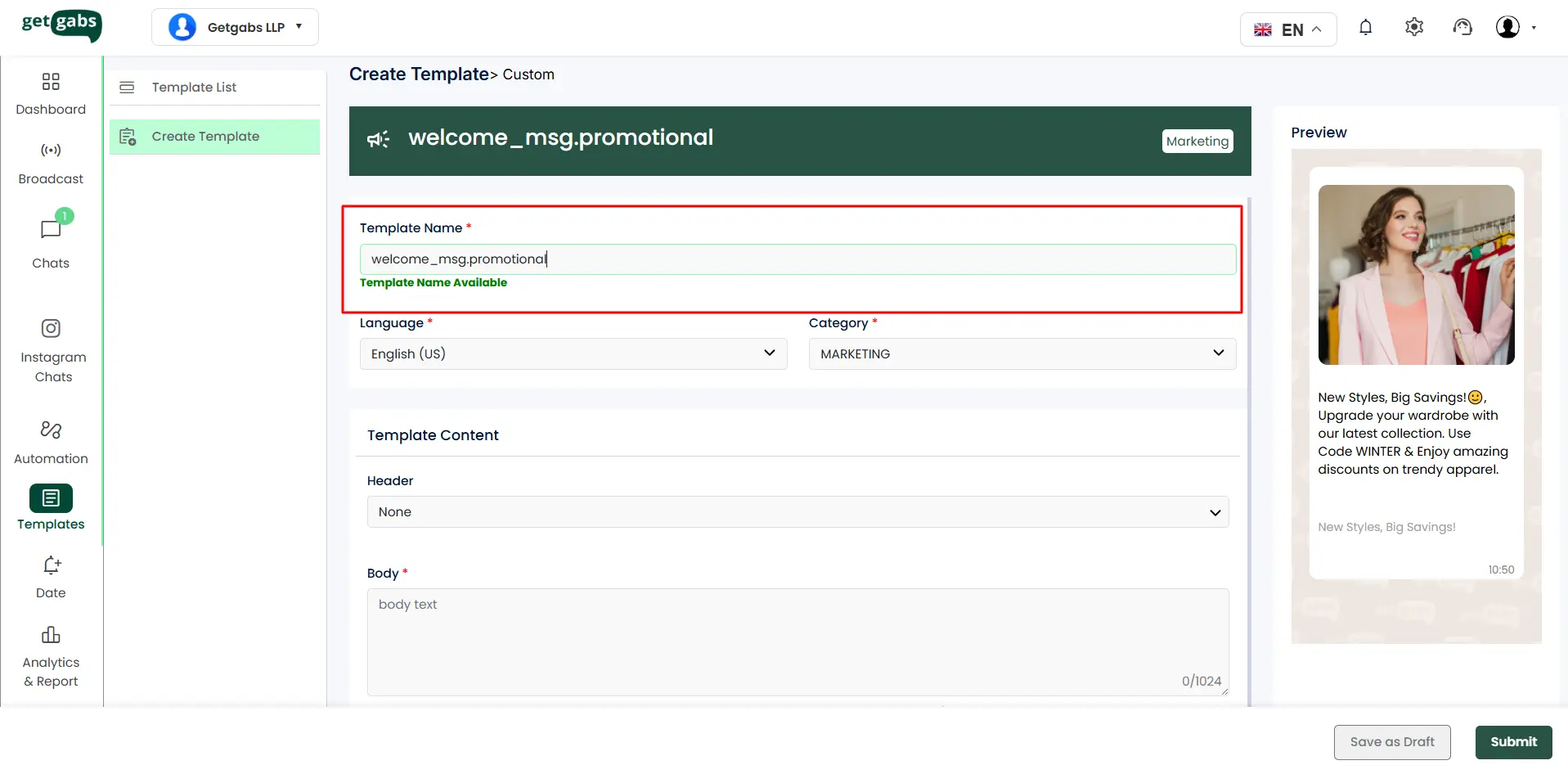
Task: Click the notification bell icon
Action: click(x=1365, y=28)
